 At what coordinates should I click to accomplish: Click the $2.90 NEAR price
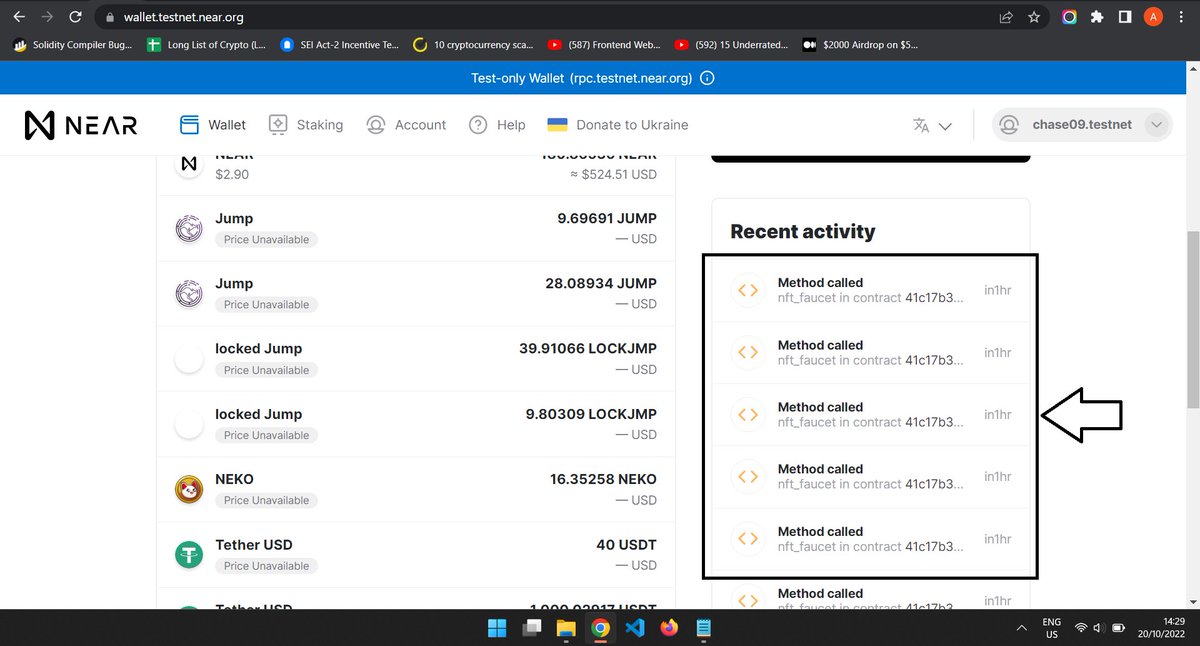click(x=232, y=174)
